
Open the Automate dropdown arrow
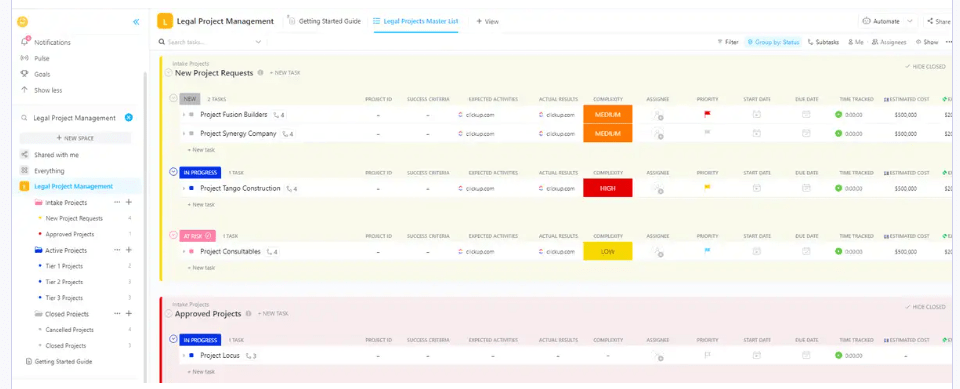(910, 21)
